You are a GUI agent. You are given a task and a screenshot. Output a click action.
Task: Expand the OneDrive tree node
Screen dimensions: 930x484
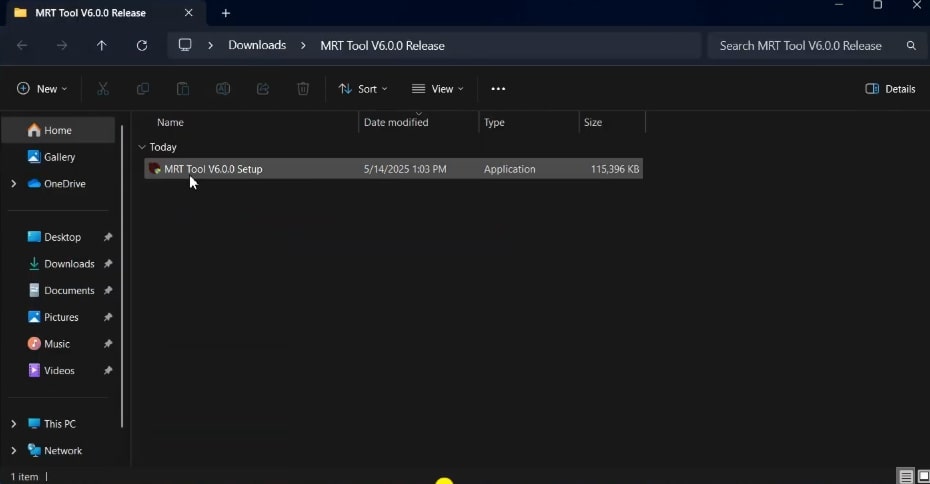(14, 184)
